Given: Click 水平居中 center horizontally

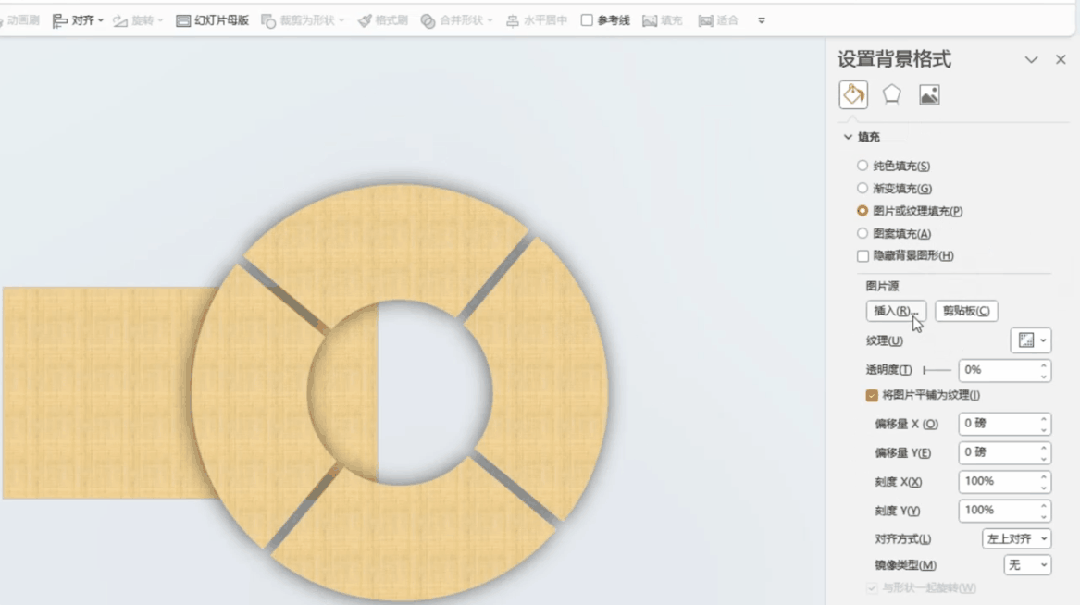Looking at the screenshot, I should (536, 21).
